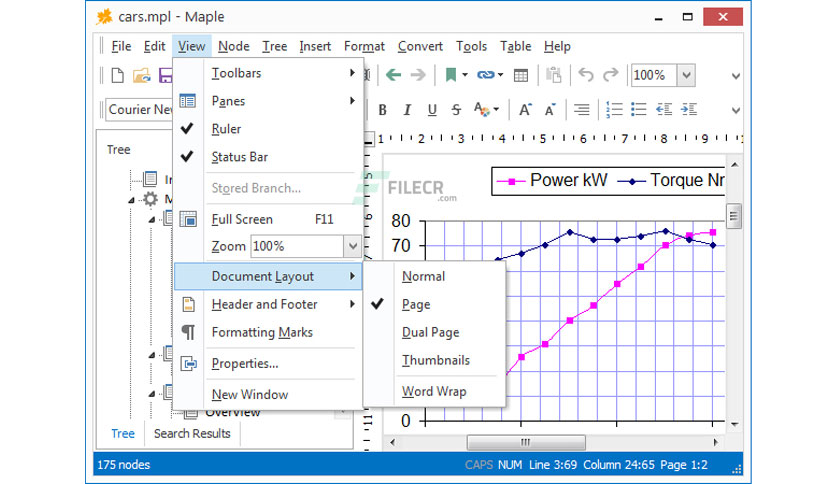The height and width of the screenshot is (484, 836).
Task: Open the Hyperlink dropdown arrow
Action: point(500,75)
